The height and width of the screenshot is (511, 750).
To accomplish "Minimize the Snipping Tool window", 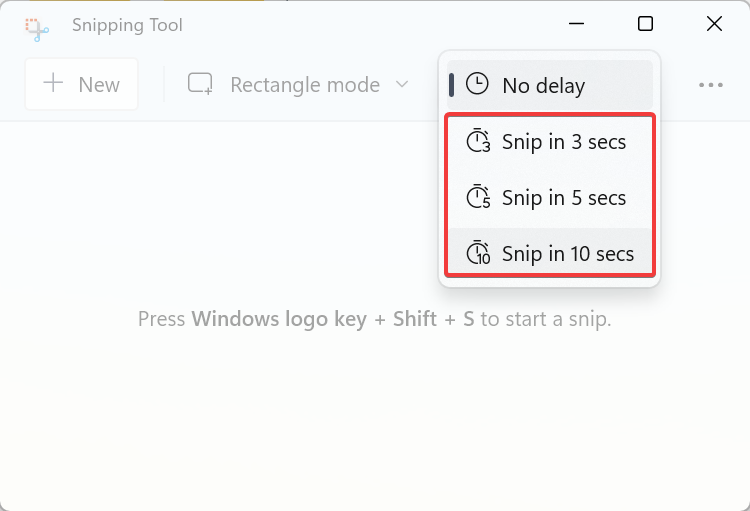I will click(x=576, y=23).
